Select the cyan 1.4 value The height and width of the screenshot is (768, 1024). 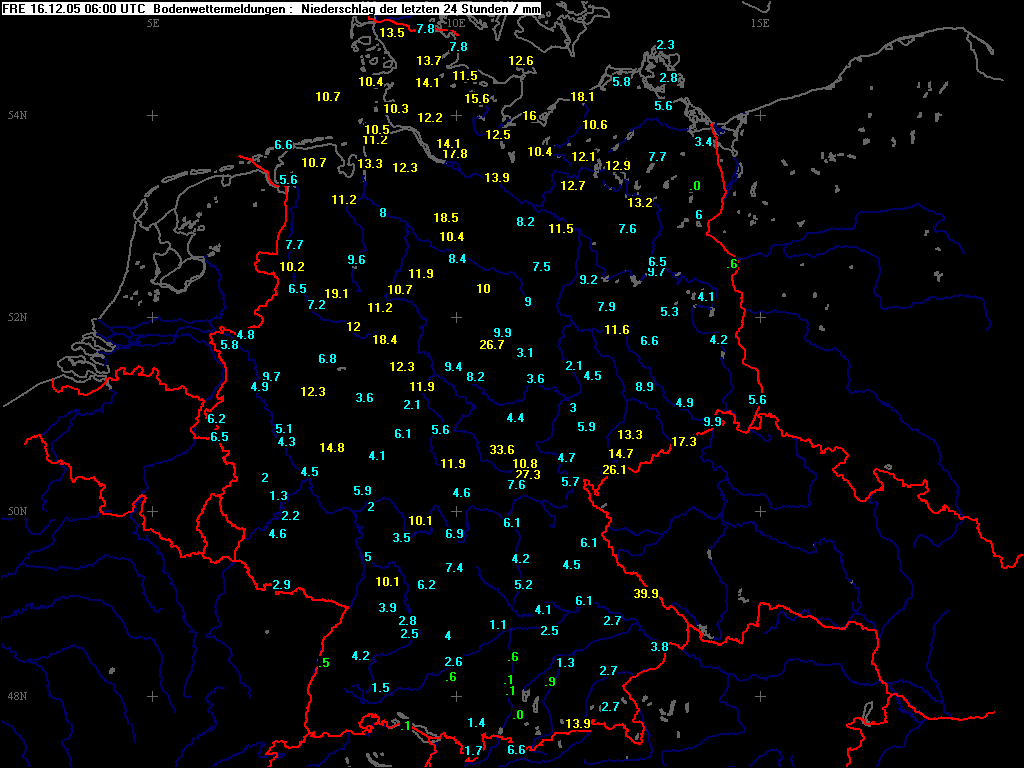pyautogui.click(x=476, y=722)
